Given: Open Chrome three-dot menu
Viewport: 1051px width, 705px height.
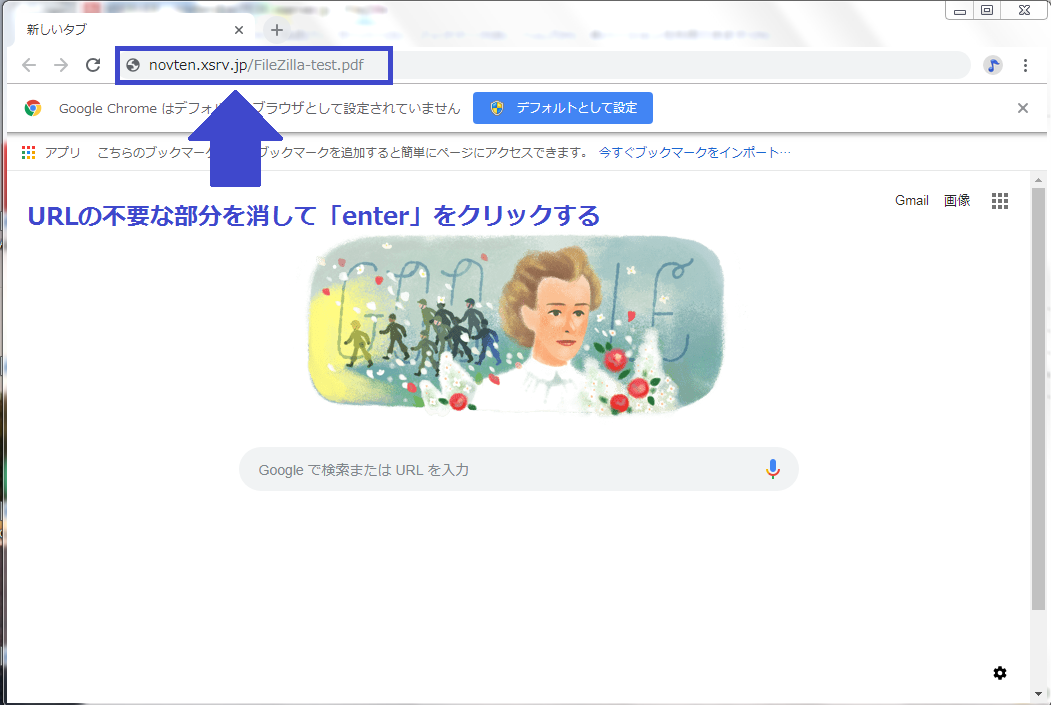Looking at the screenshot, I should 1025,65.
